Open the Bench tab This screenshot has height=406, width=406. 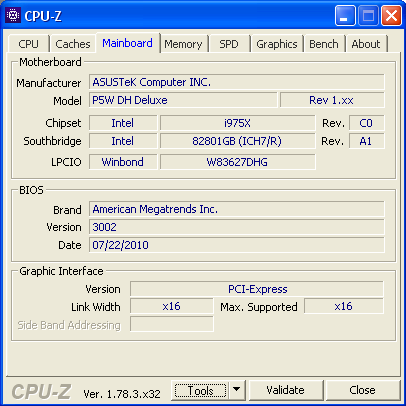click(x=324, y=44)
